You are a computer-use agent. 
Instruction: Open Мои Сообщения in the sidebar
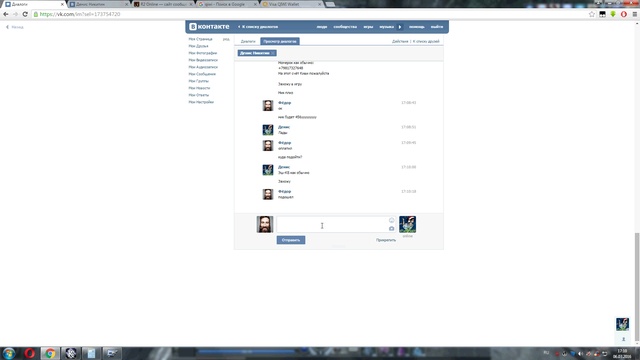point(202,74)
